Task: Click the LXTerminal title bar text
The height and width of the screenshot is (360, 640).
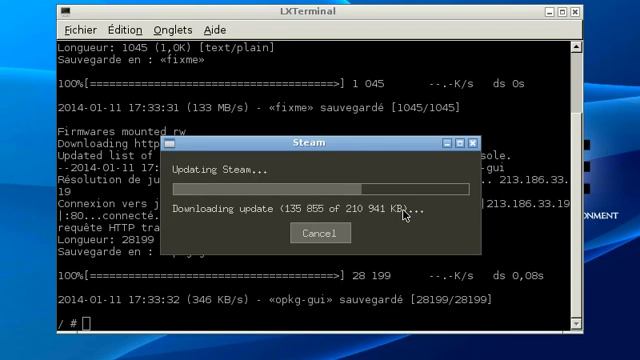Action: click(308, 11)
